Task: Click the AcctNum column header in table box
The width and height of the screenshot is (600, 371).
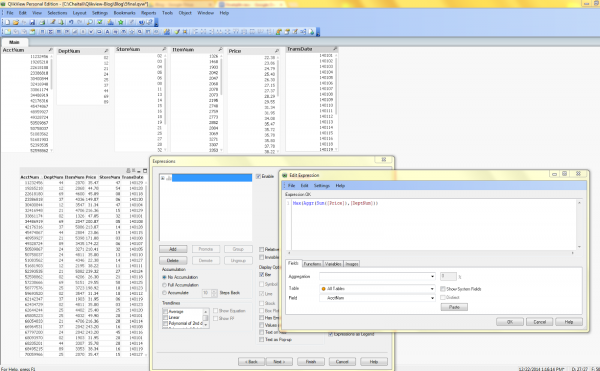Action: point(30,177)
